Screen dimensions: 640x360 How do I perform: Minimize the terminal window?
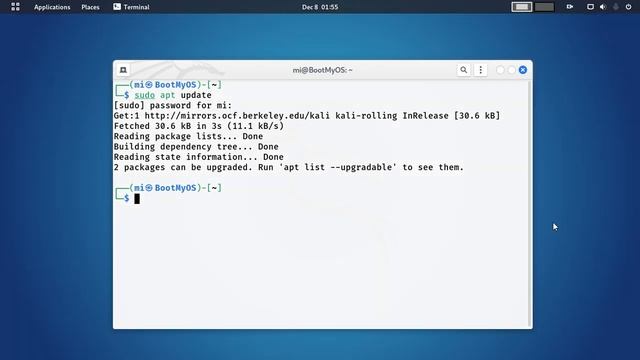500,70
